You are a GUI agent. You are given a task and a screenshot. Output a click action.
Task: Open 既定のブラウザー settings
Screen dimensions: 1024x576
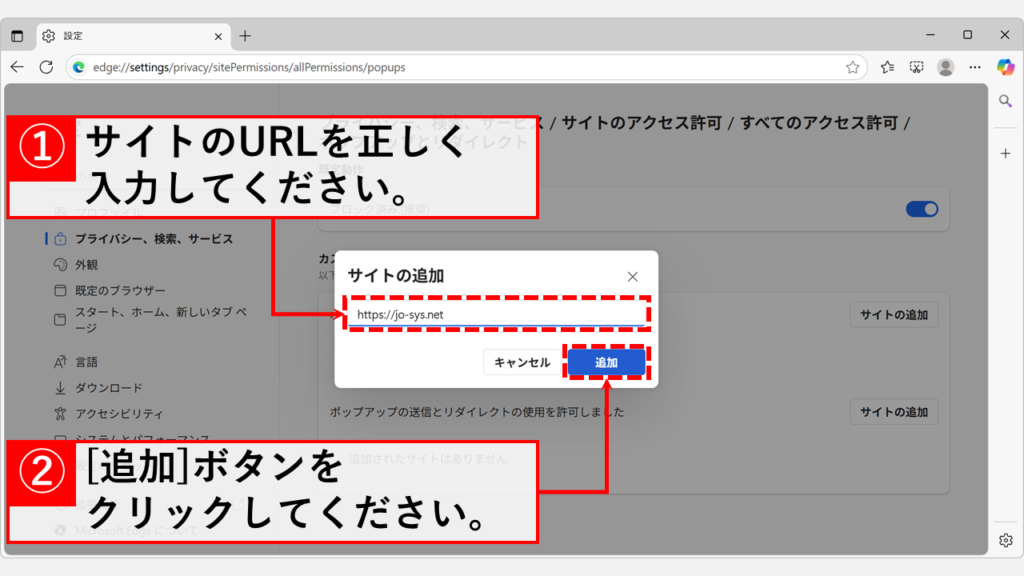pos(120,291)
